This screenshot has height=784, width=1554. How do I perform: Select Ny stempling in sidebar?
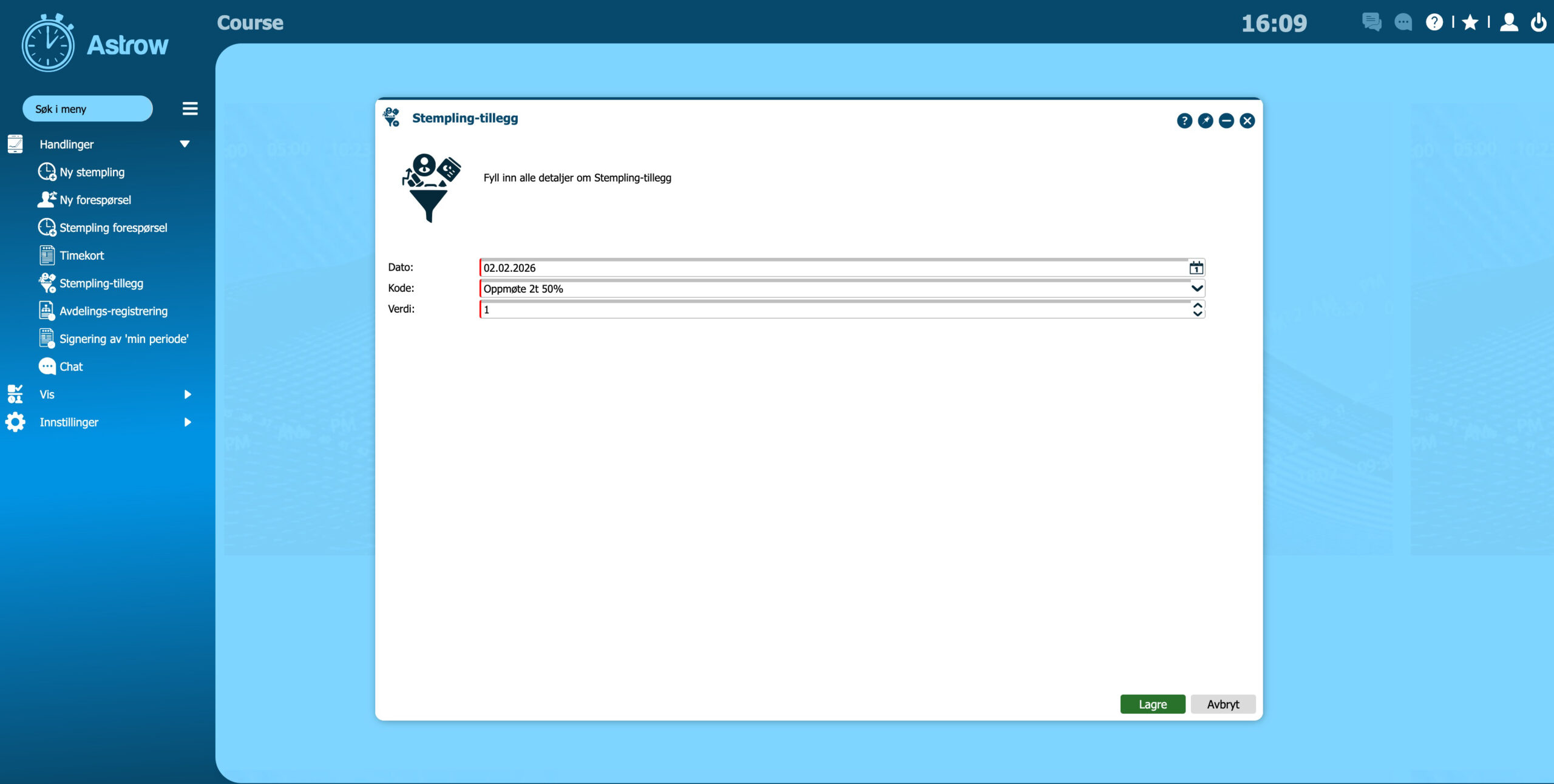point(92,172)
